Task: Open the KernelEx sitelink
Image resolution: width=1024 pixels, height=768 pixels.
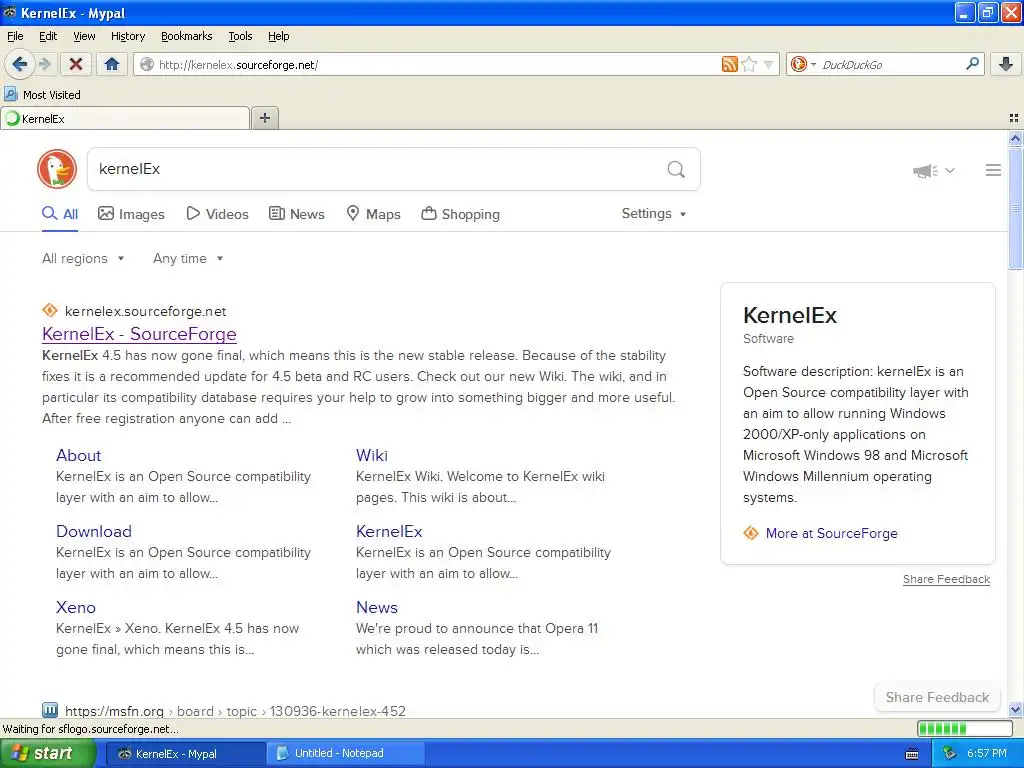Action: coord(389,531)
